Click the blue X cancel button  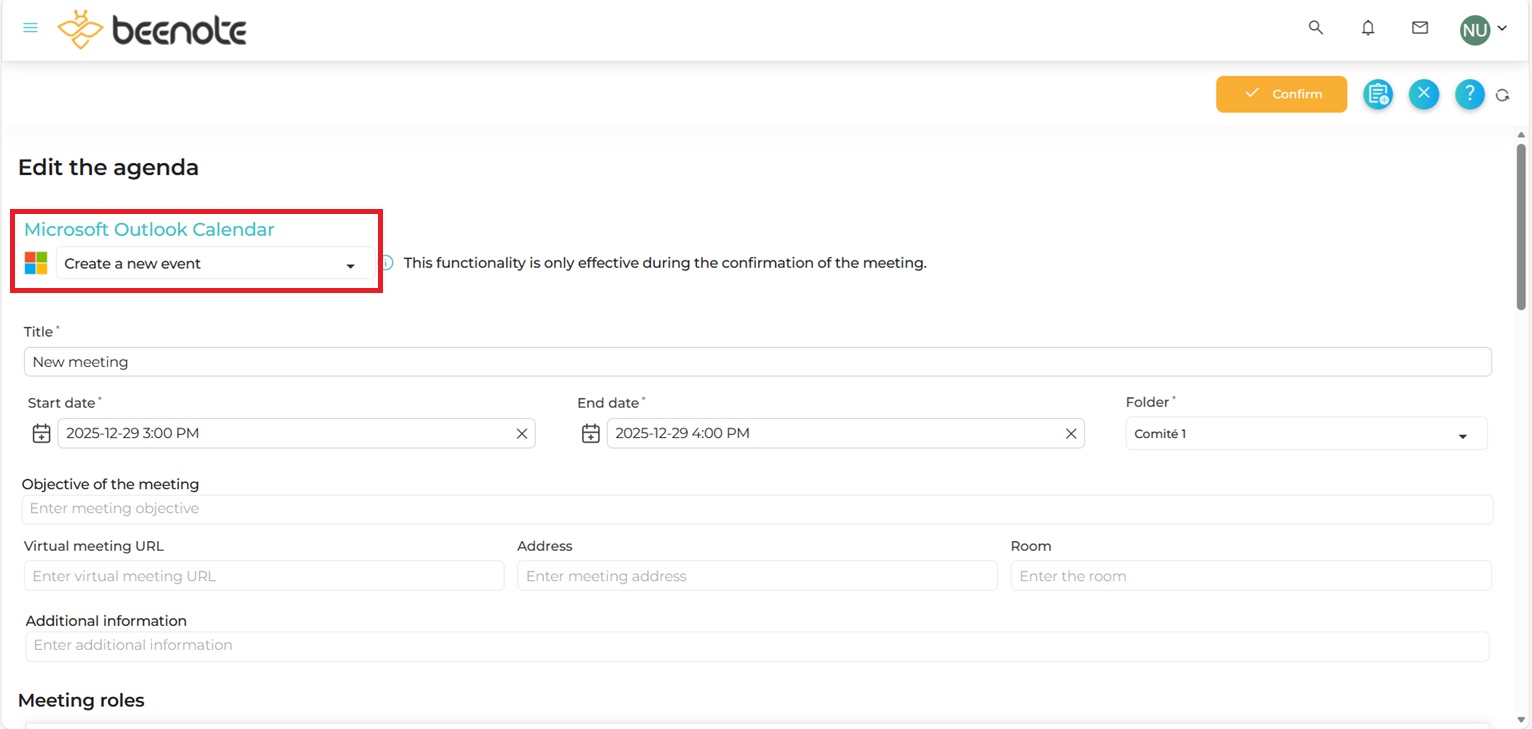pyautogui.click(x=1423, y=94)
